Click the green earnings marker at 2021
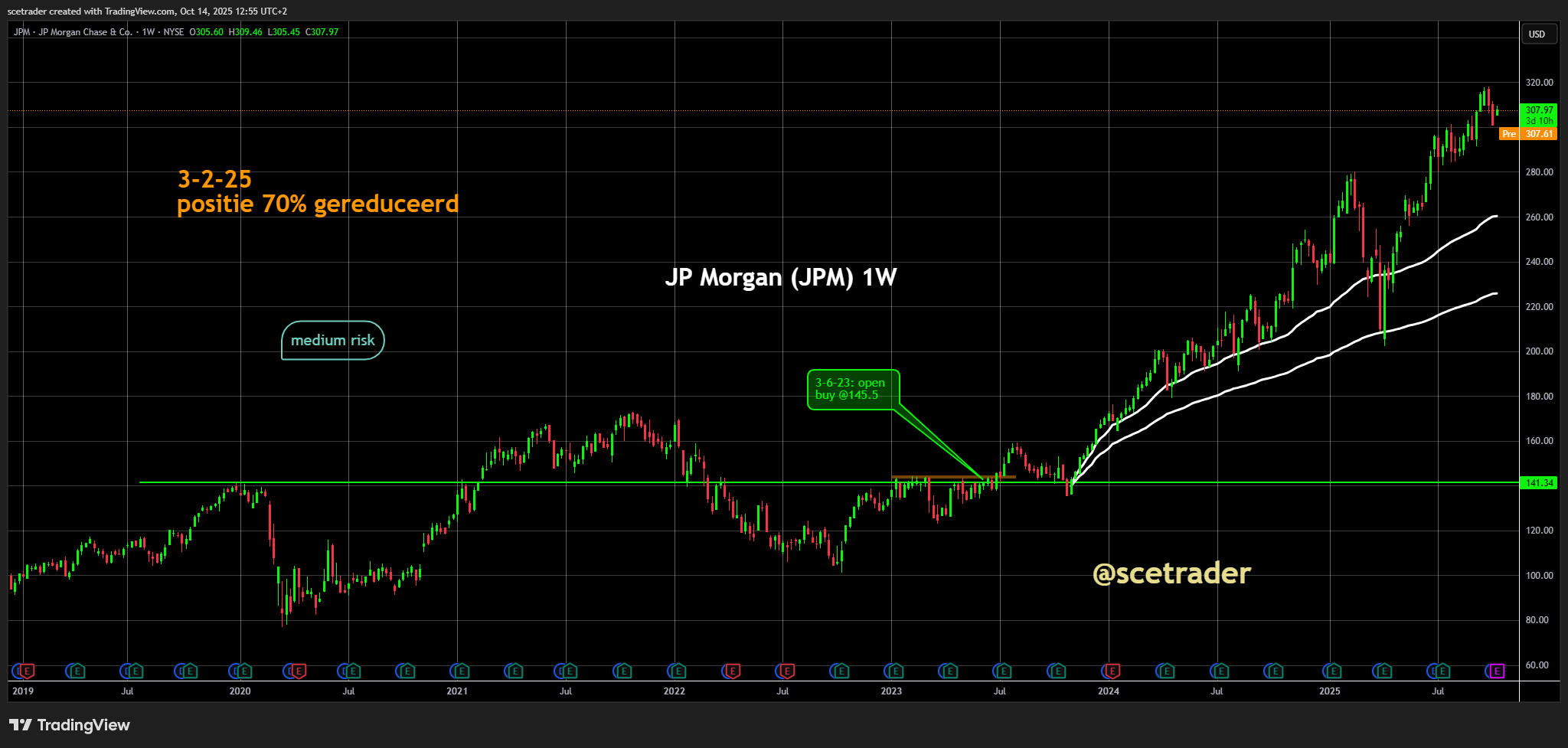Screen dimensions: 1568x748 tap(462, 671)
